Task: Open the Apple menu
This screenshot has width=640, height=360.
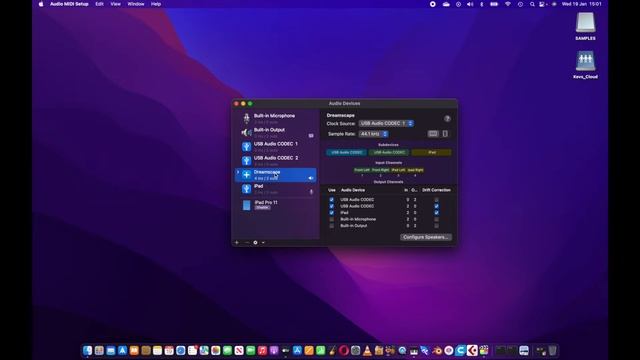Action: (41, 4)
